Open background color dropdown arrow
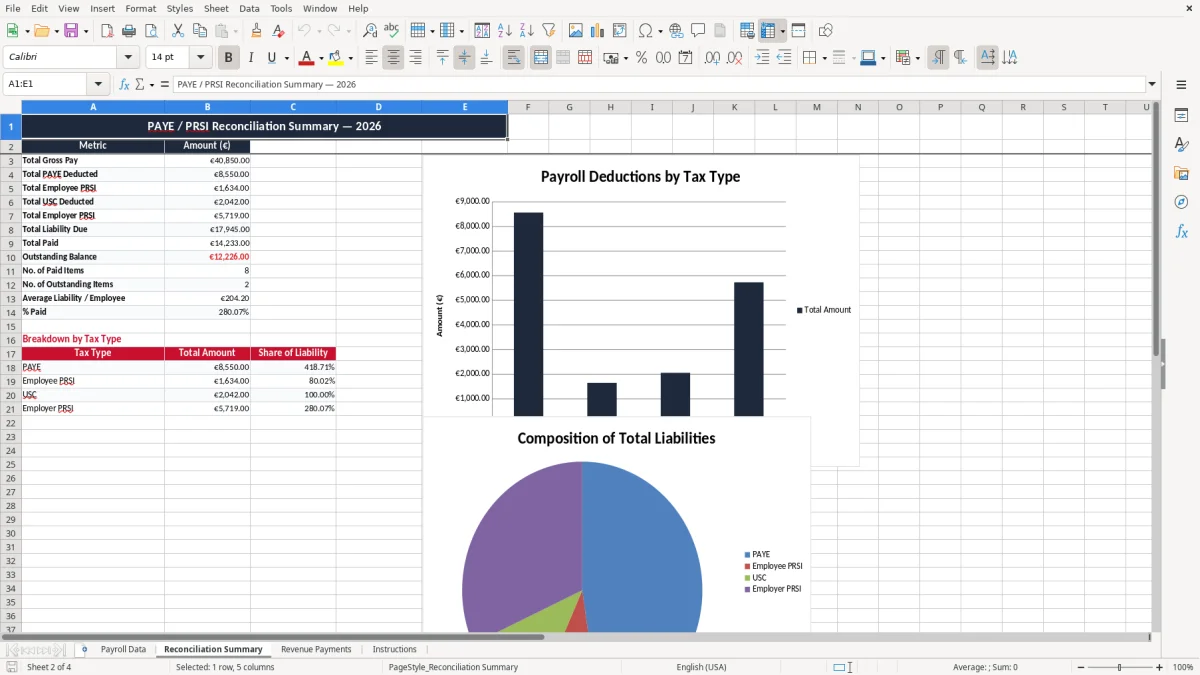 tap(350, 58)
